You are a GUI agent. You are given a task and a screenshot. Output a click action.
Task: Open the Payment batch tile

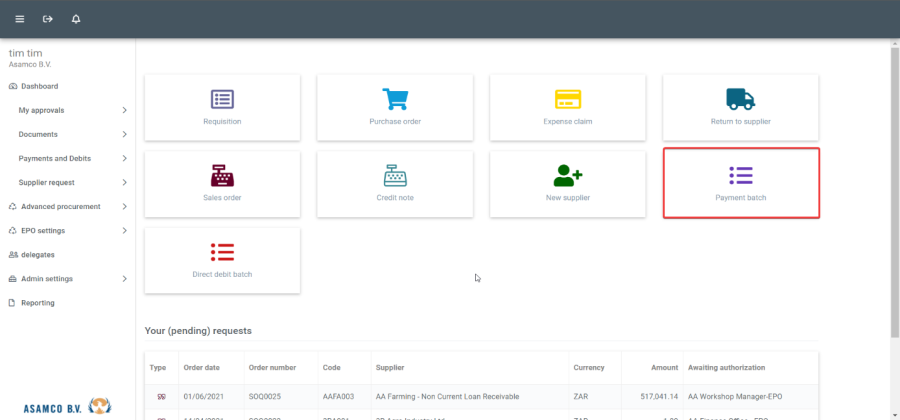coord(741,183)
